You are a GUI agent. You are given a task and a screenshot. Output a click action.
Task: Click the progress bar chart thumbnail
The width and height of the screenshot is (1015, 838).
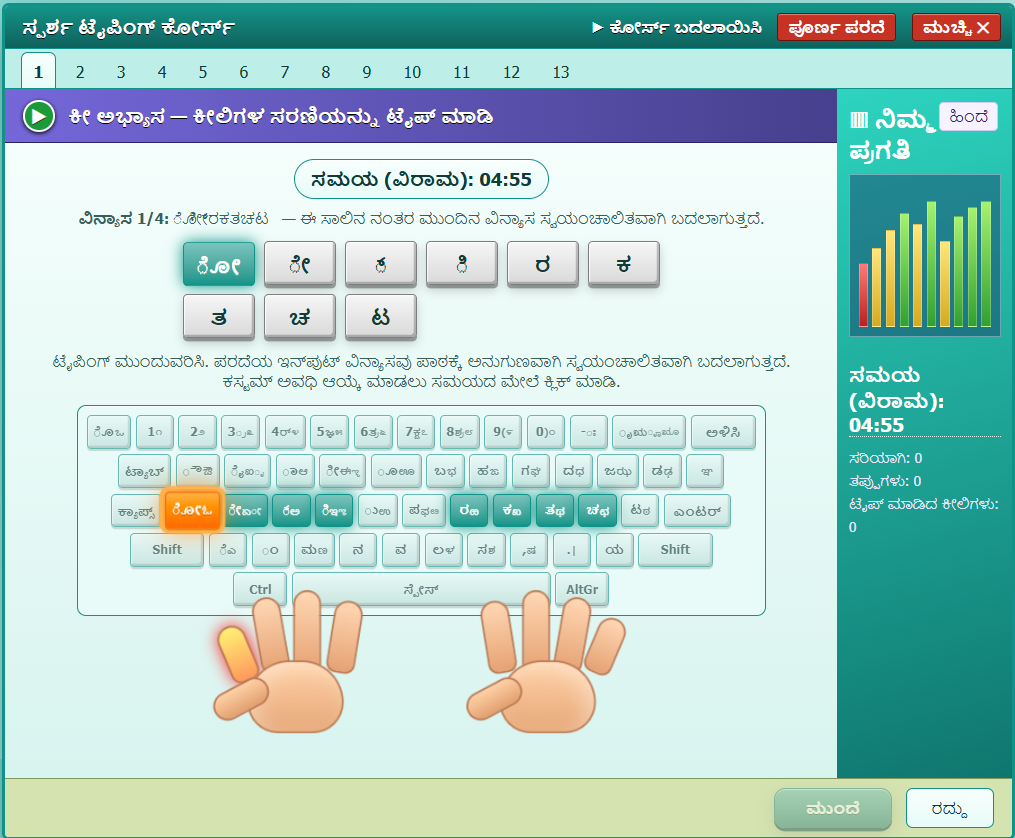point(924,255)
